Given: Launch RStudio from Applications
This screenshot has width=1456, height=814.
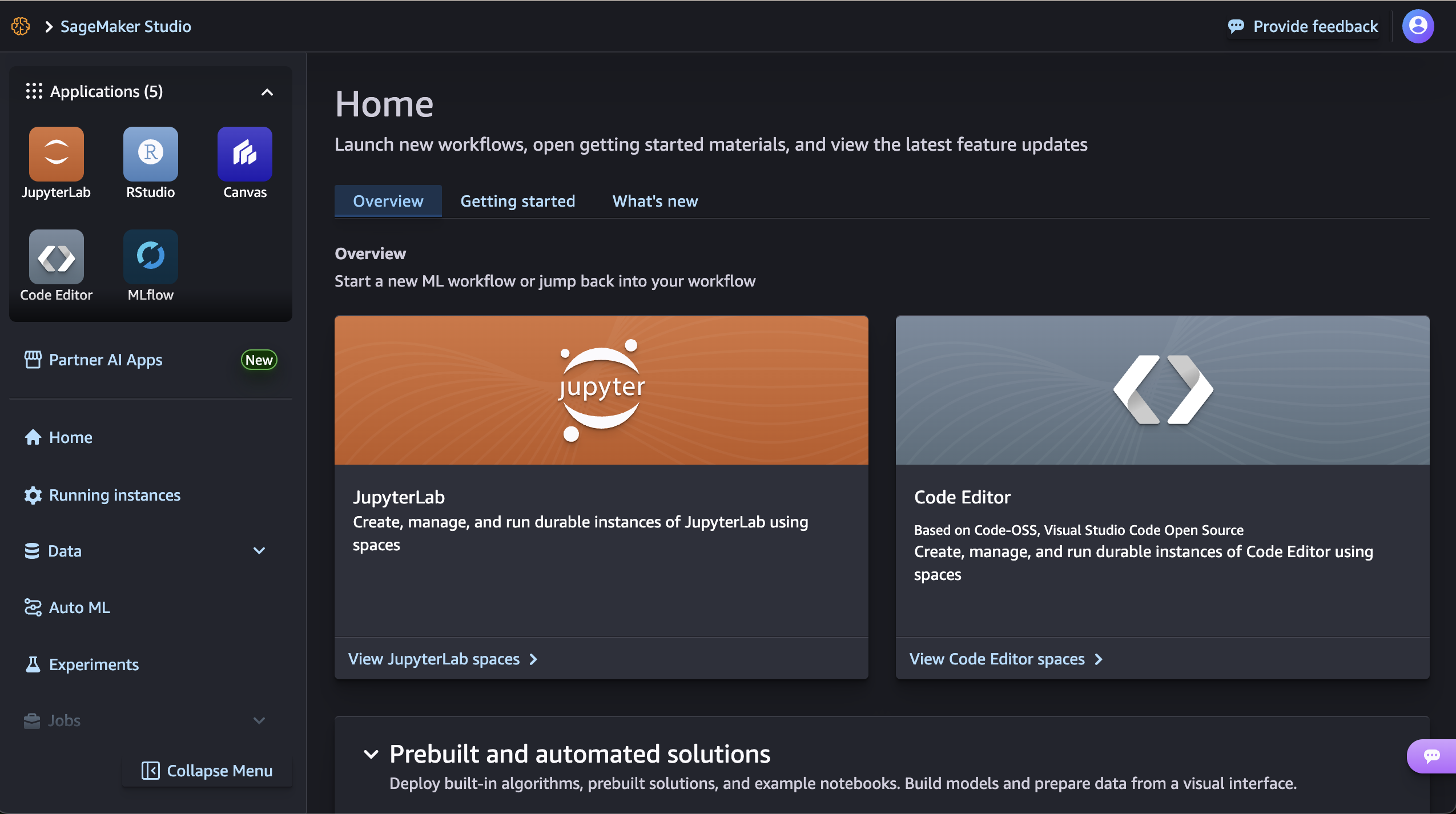Looking at the screenshot, I should tap(150, 154).
